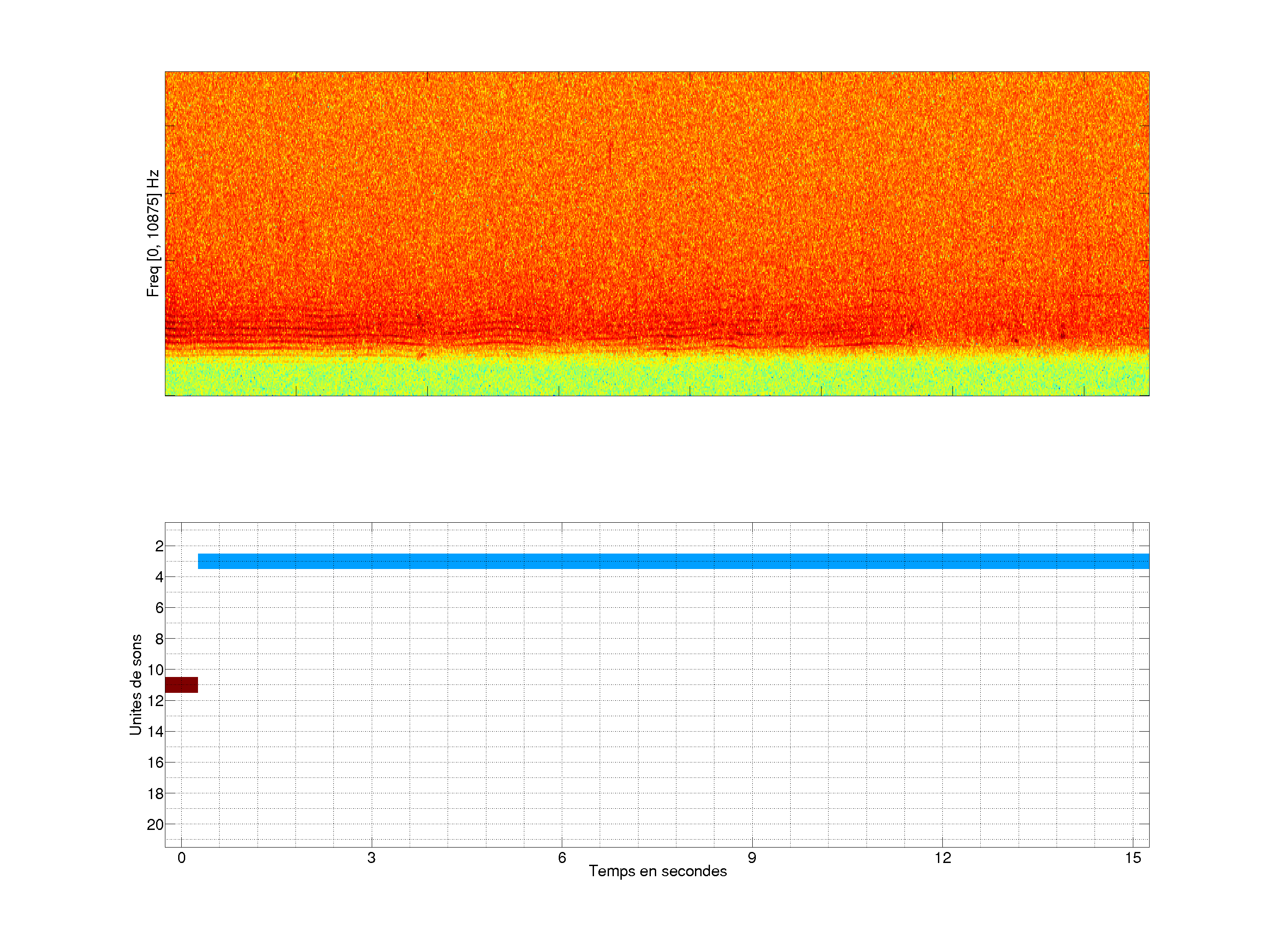
Task: Click the x-axis tick label 3
Action: click(371, 858)
